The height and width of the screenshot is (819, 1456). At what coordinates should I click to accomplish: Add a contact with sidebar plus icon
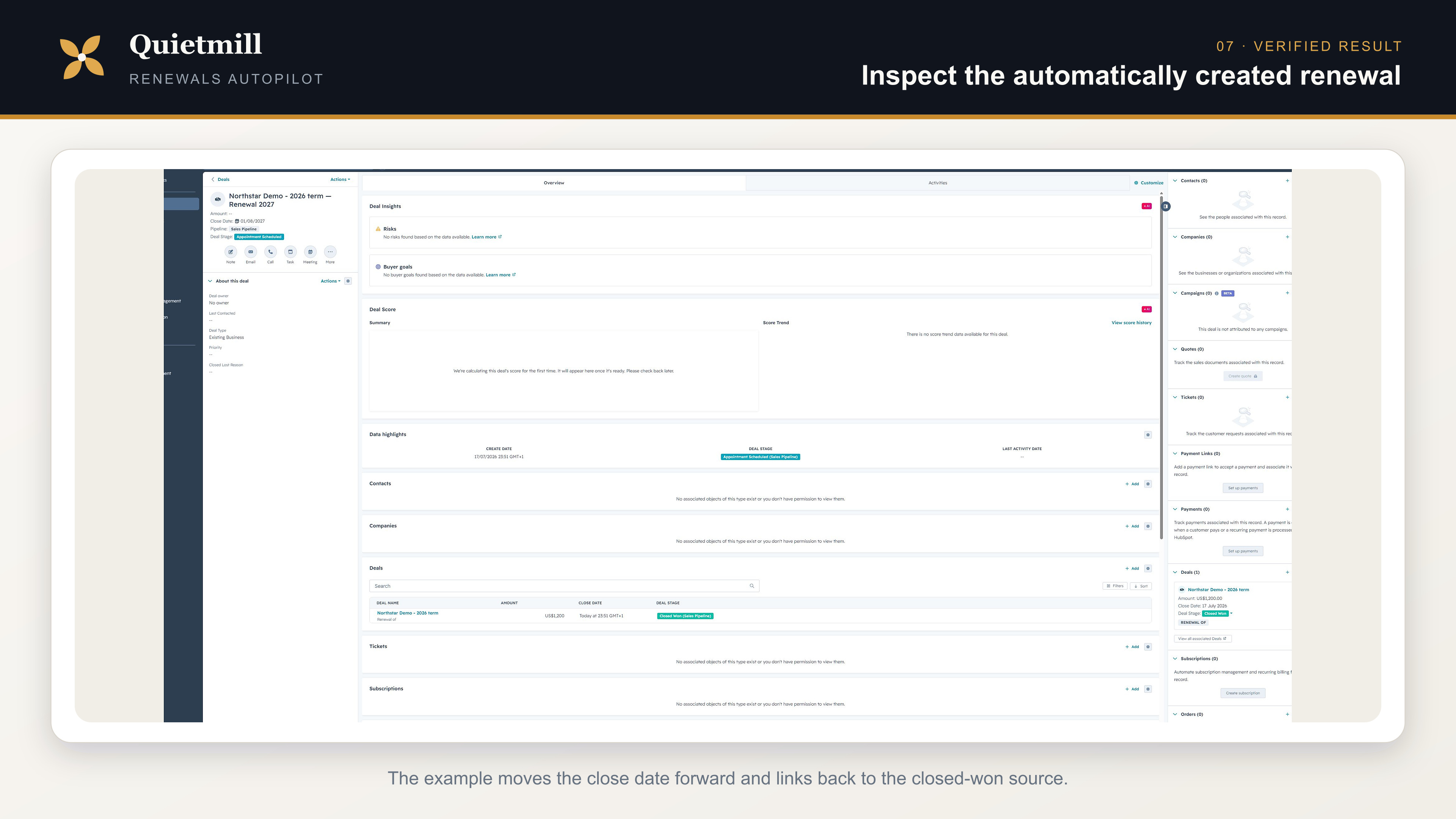pos(1288,181)
